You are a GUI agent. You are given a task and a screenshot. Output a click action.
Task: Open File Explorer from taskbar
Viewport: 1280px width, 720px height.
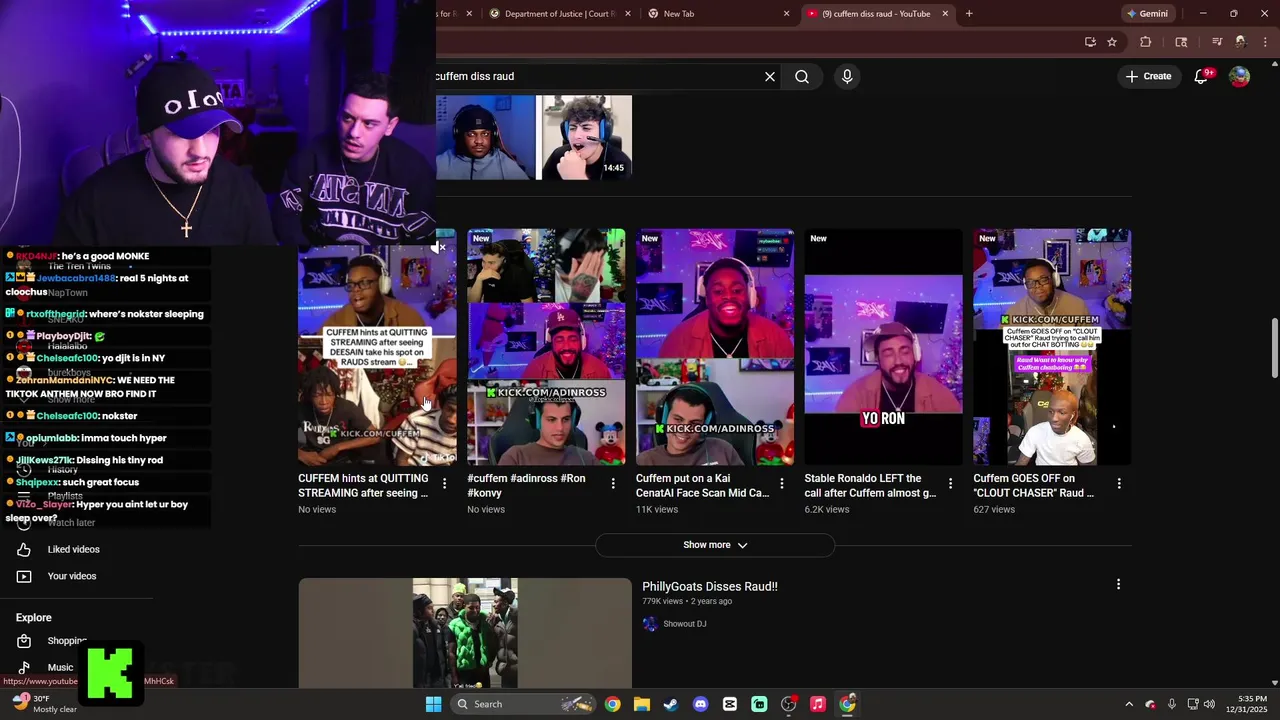point(641,704)
